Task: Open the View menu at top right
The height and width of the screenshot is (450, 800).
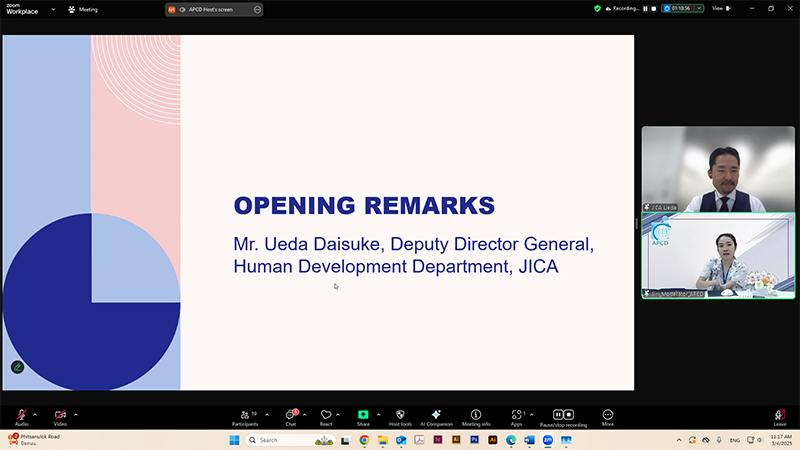Action: coord(719,8)
